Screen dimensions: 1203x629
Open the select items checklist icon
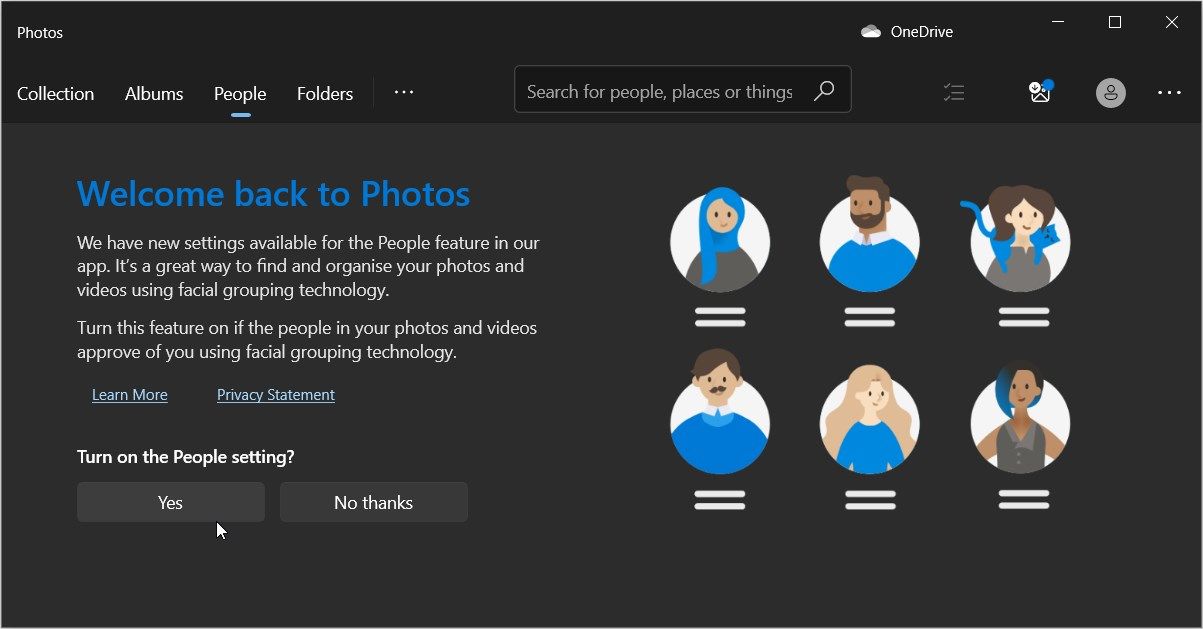[x=954, y=93]
